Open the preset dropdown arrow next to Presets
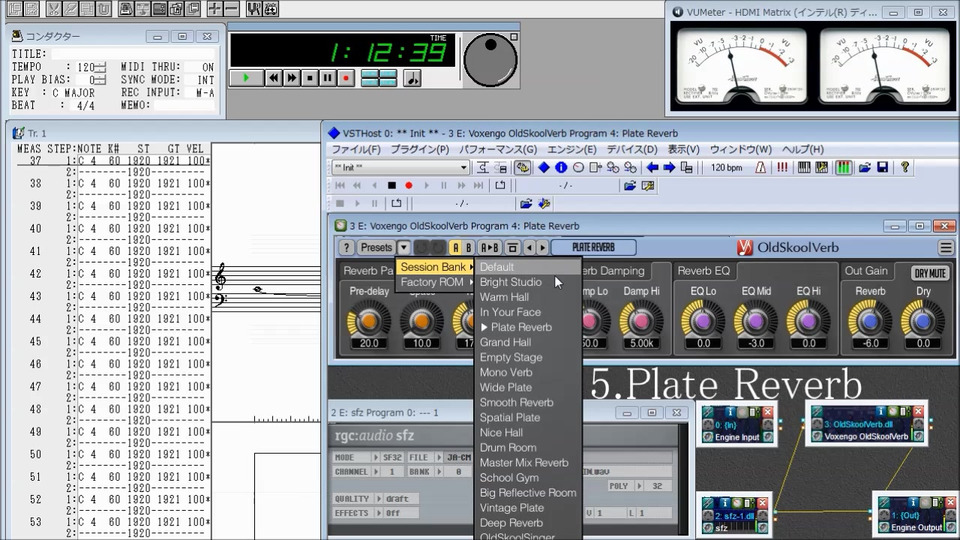Screen dimensions: 960x540 click(x=403, y=247)
